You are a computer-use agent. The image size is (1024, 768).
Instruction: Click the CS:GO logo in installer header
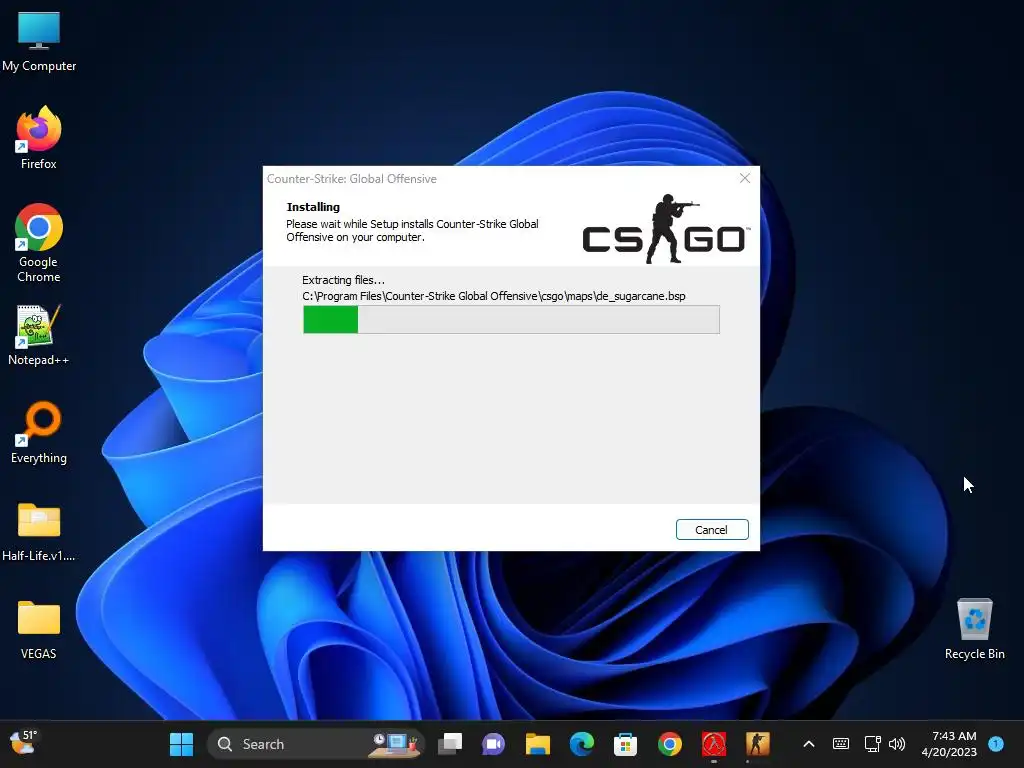coord(665,229)
